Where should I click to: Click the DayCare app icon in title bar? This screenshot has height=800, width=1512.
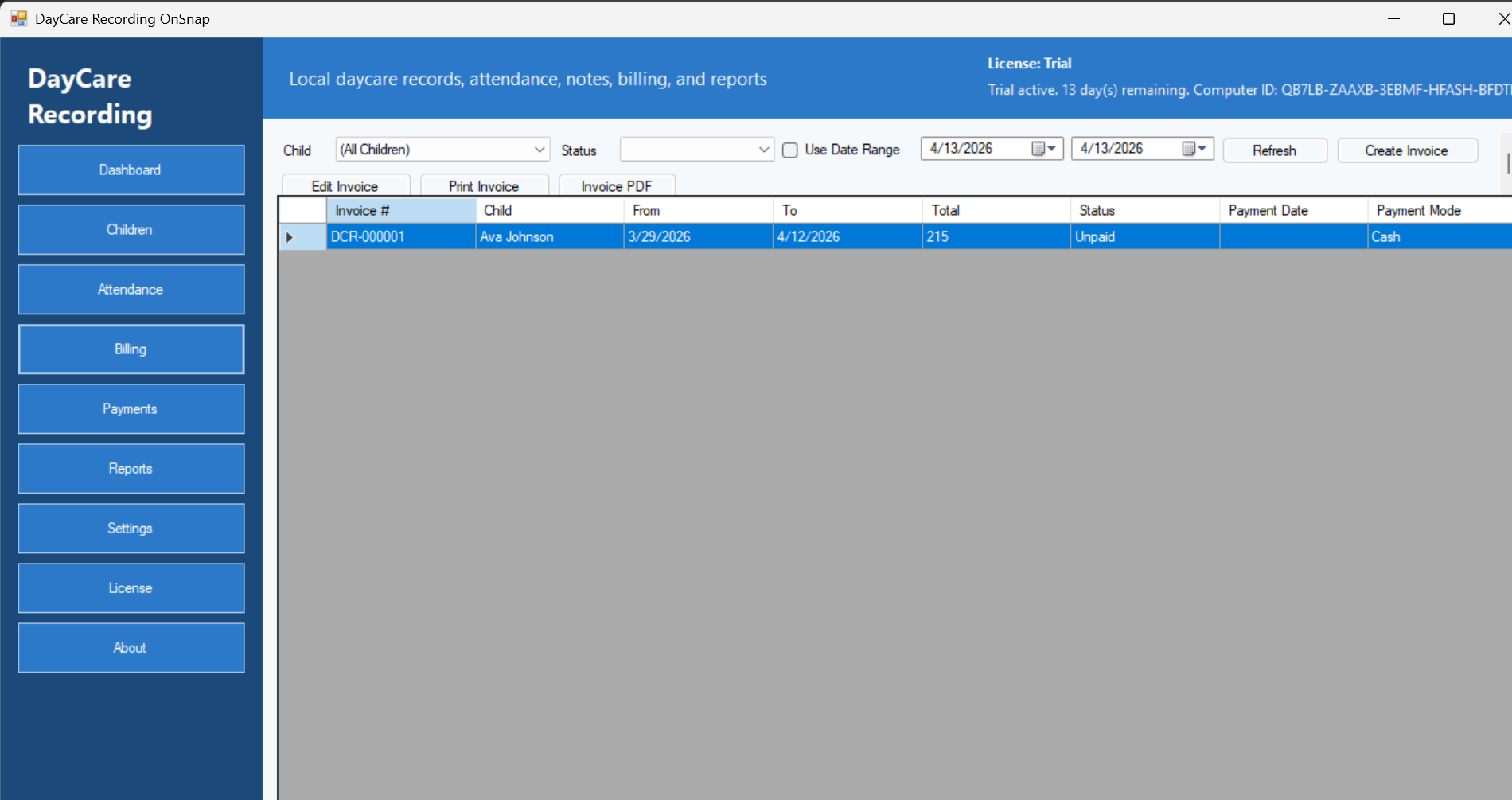[x=18, y=18]
